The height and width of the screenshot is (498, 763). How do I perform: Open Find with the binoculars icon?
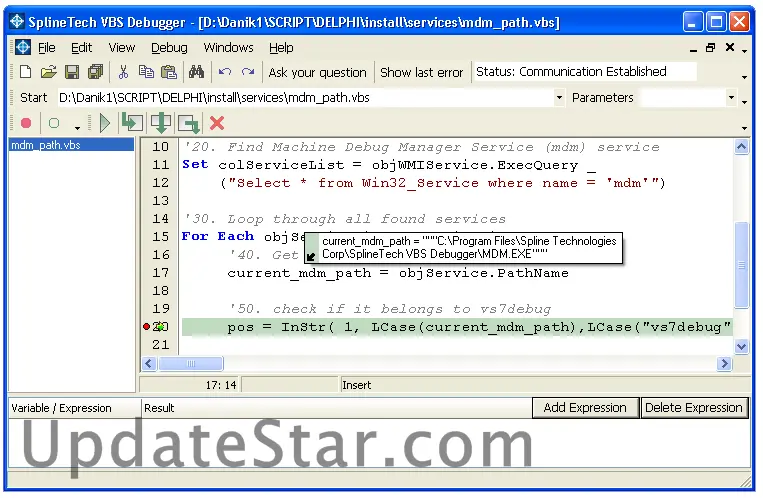[196, 72]
